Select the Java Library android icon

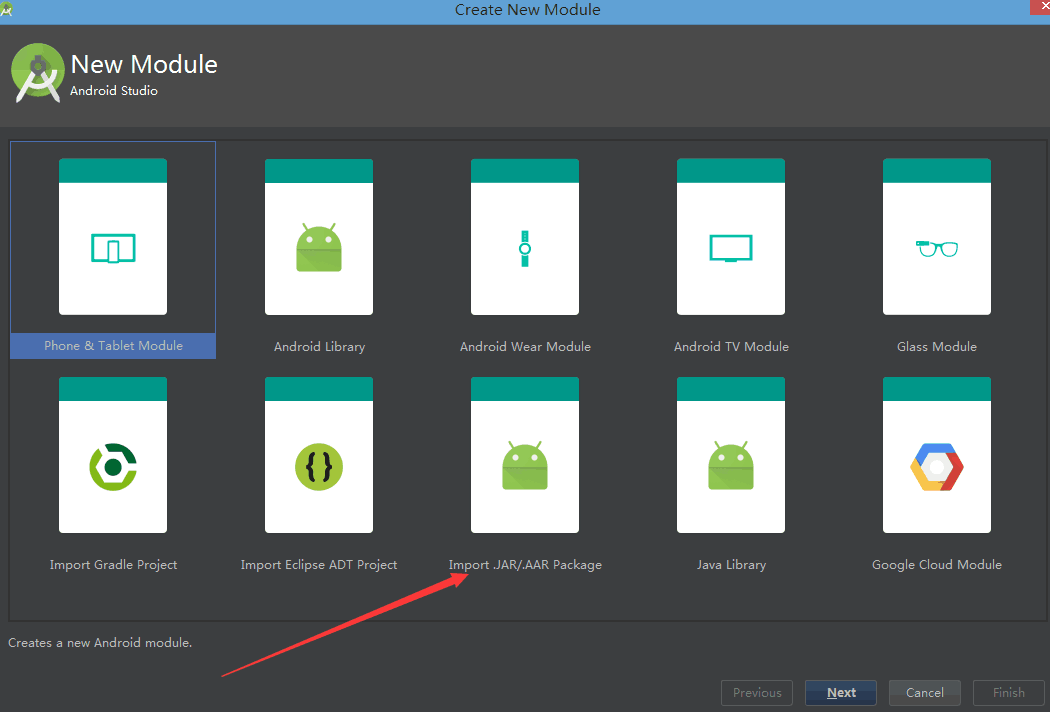point(731,466)
